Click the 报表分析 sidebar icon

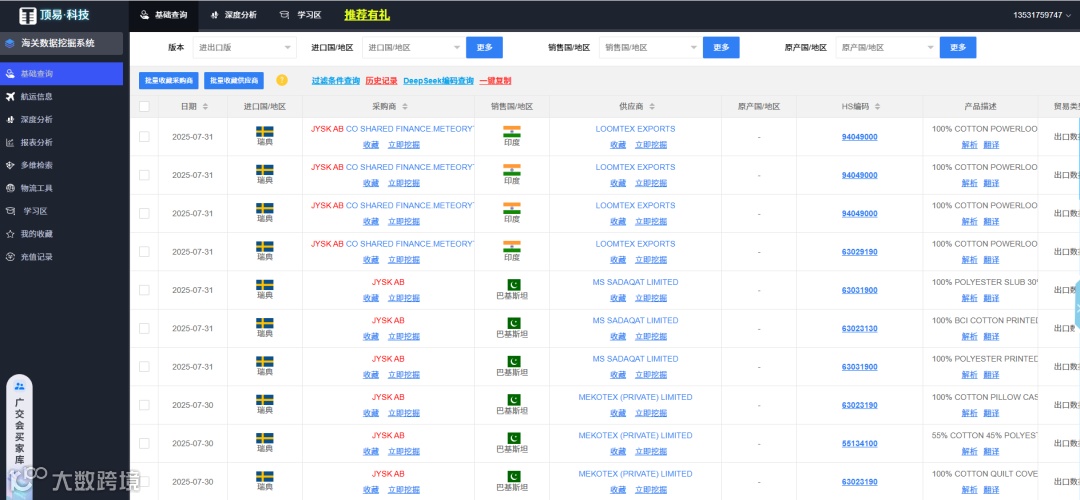(x=10, y=143)
